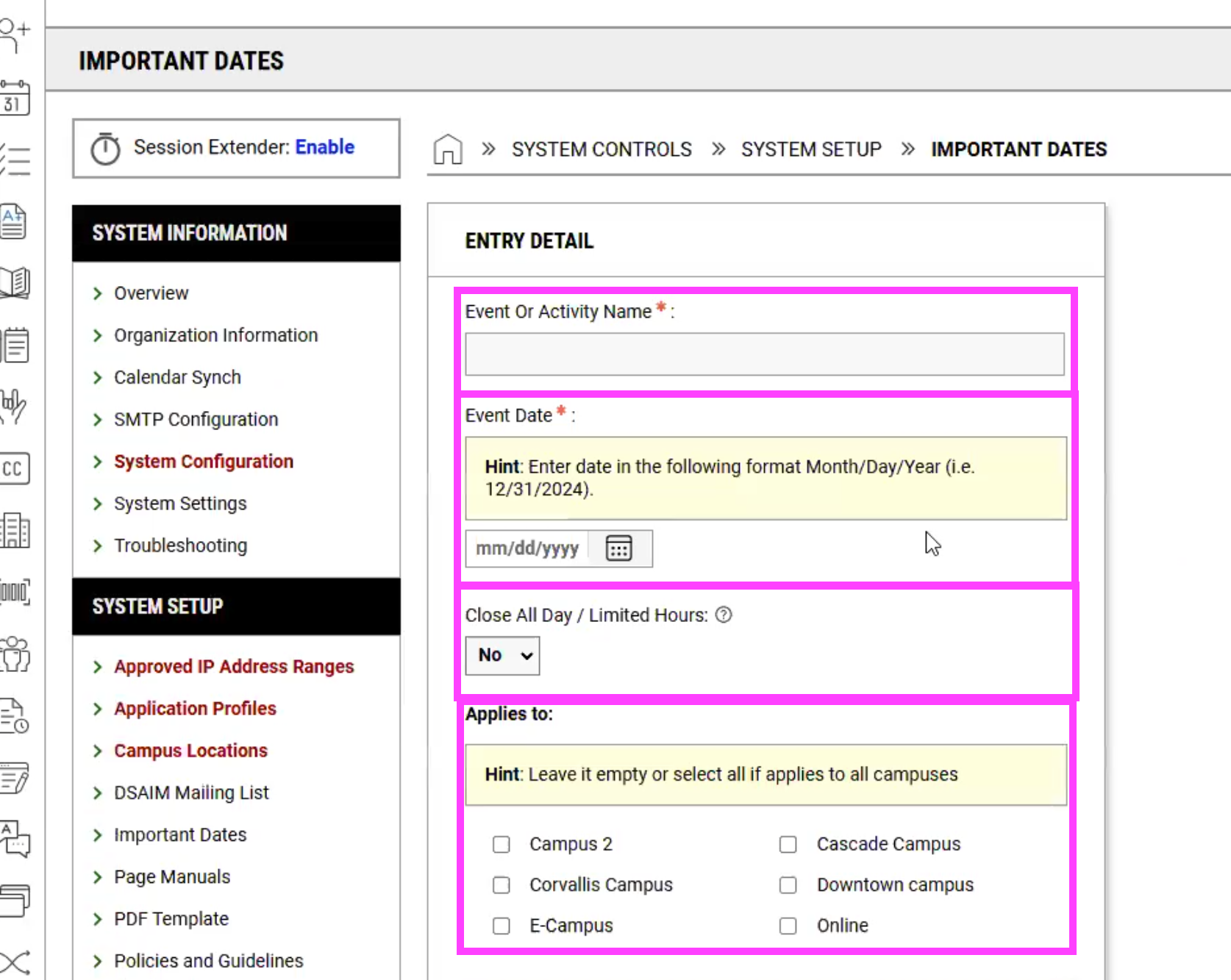Go to home via breadcrumb house icon

448,149
